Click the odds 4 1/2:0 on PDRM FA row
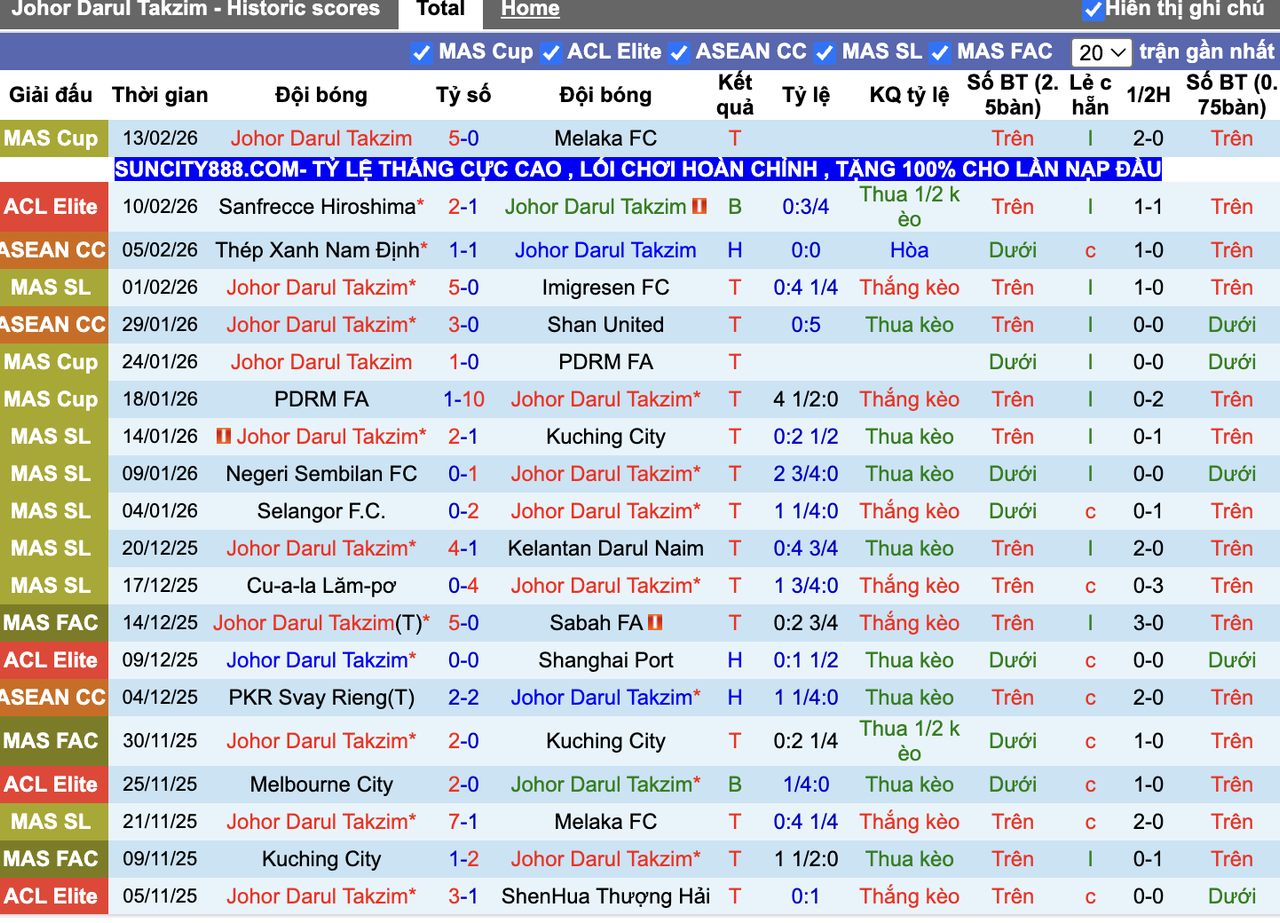Viewport: 1280px width, 923px height. pyautogui.click(x=806, y=399)
